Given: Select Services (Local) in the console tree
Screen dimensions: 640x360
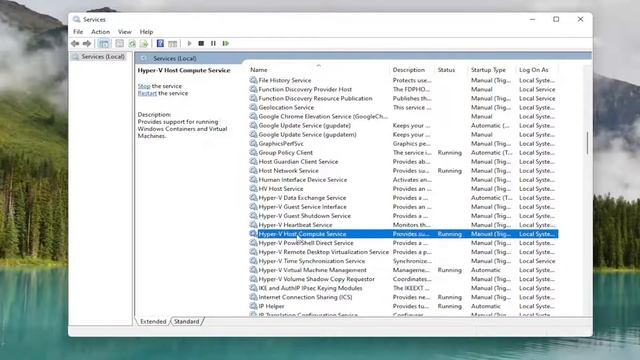Looking at the screenshot, I should [x=103, y=56].
